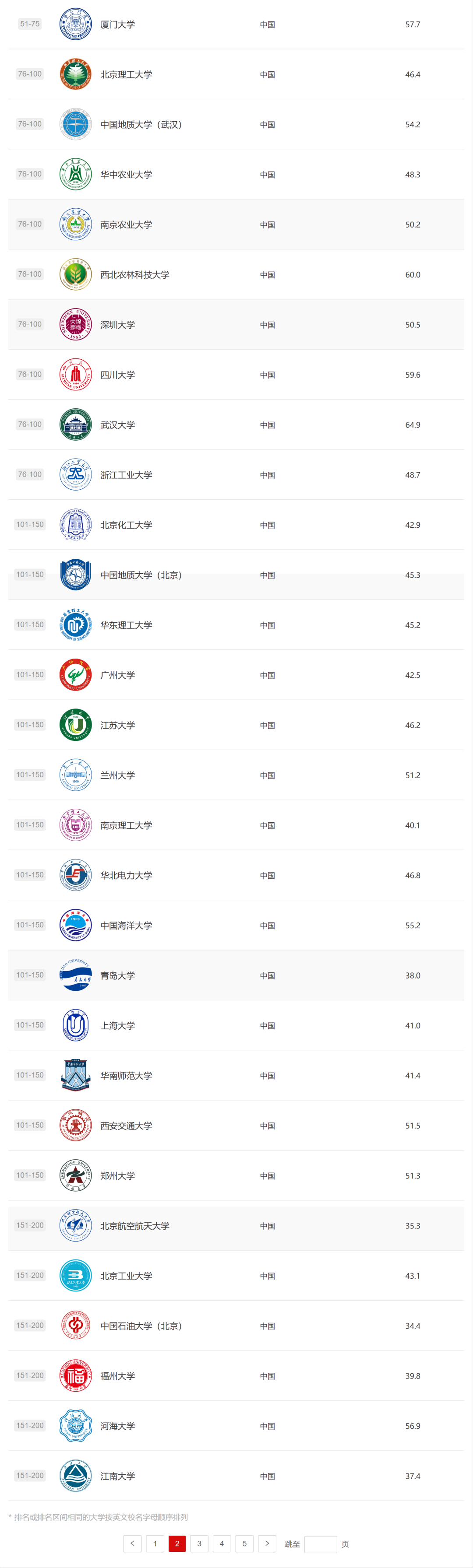Click the Beijing University of Technology (北京工业大学) logo

[x=75, y=1275]
